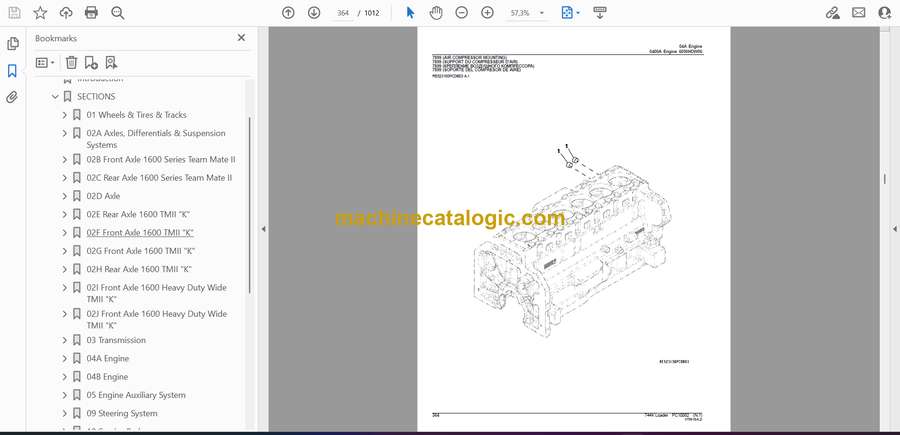
Task: Expand the 02D Axle bookmark
Action: point(64,196)
